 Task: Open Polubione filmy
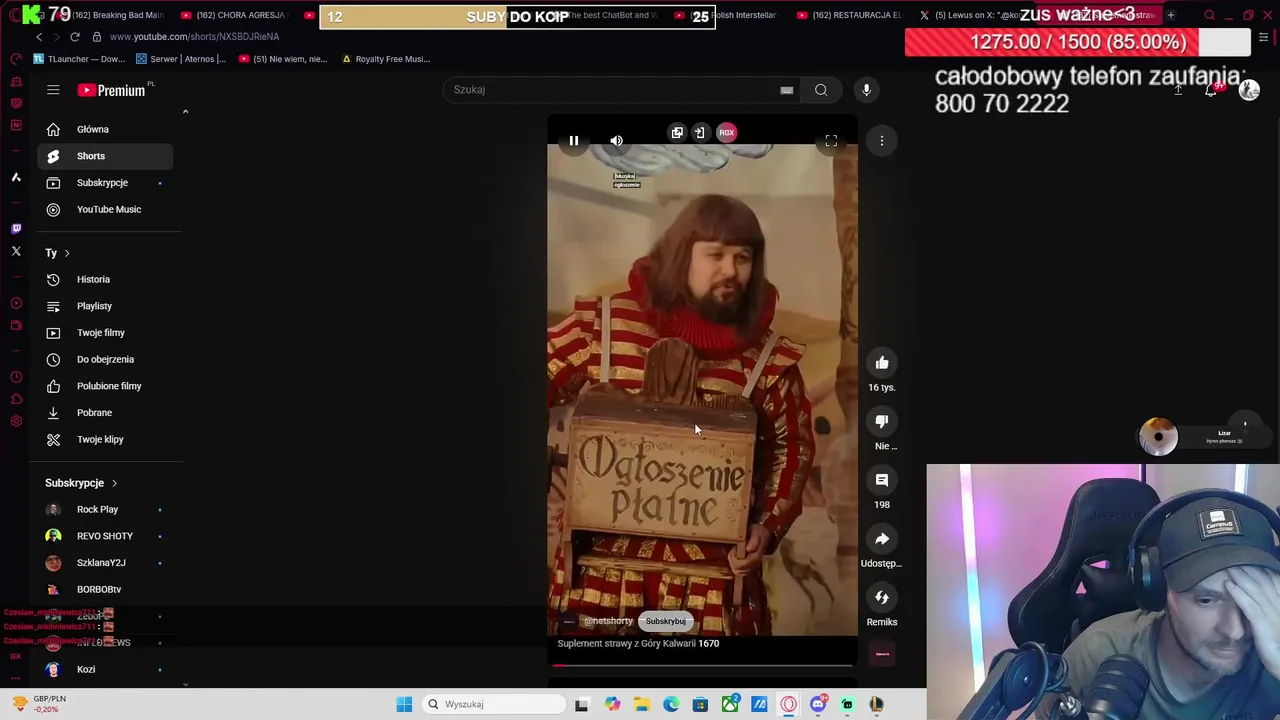(x=105, y=386)
